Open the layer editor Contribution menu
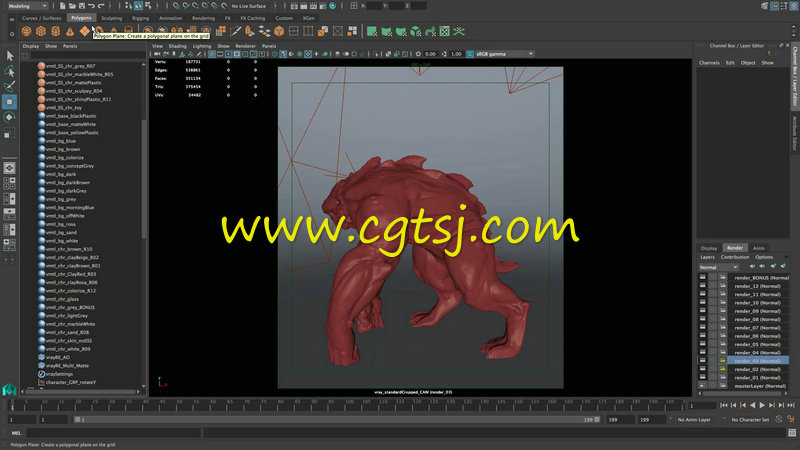The height and width of the screenshot is (450, 800). pyautogui.click(x=735, y=257)
